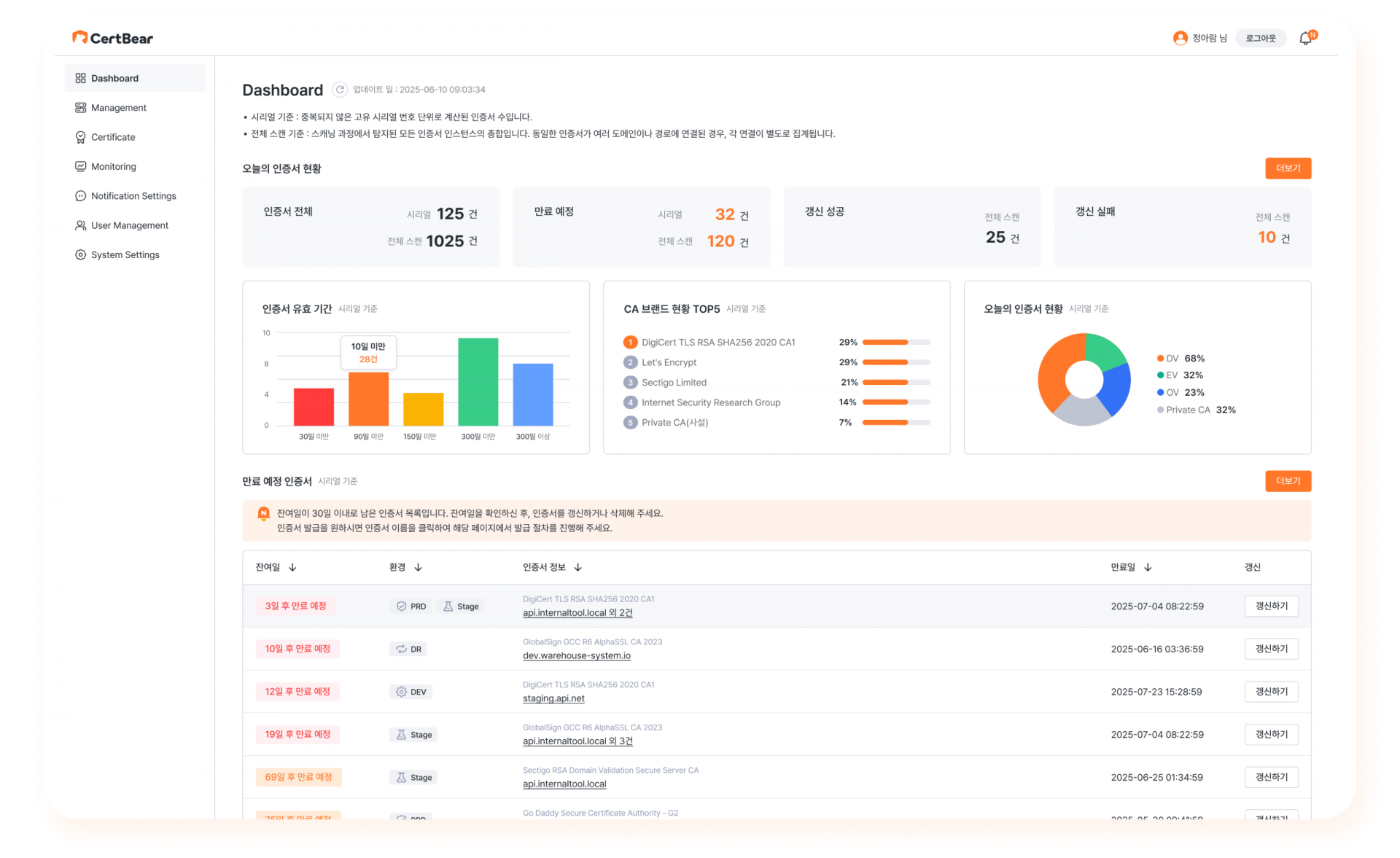Click the Certificate ribbon sidebar icon
1400x858 pixels.
80,137
